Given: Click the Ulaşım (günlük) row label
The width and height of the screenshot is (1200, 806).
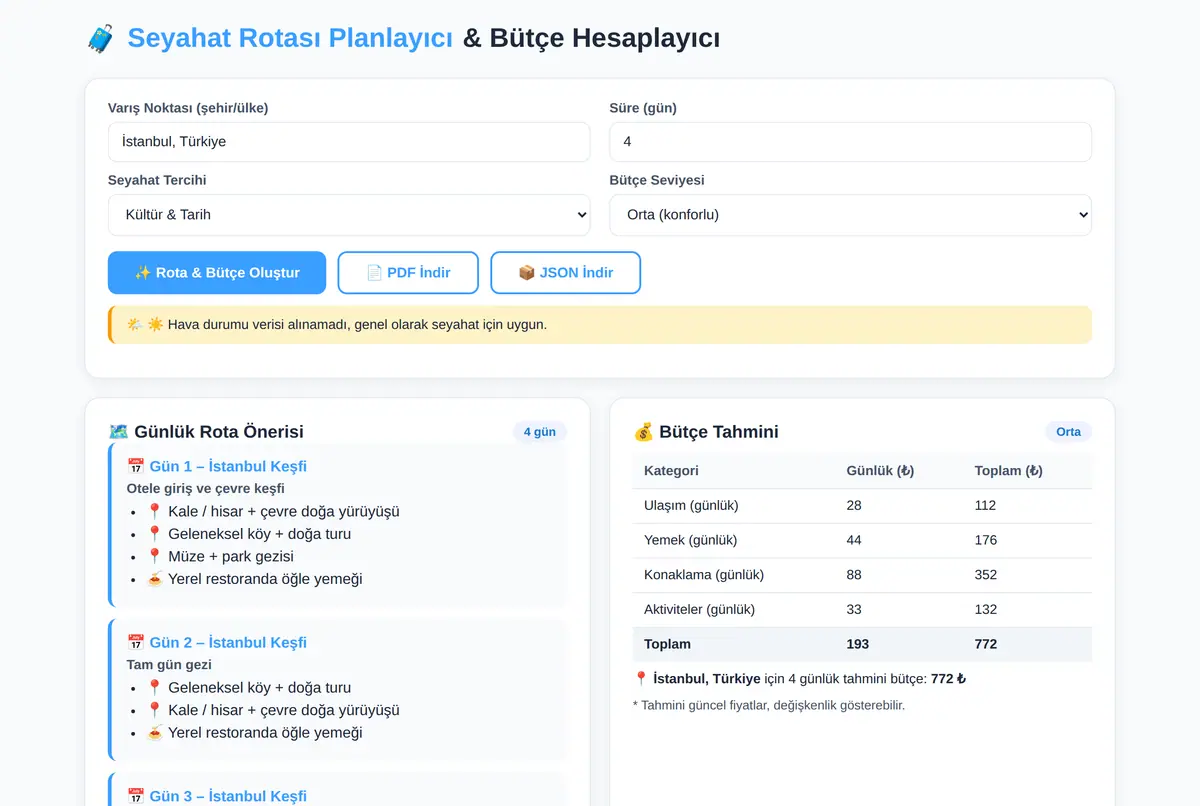Looking at the screenshot, I should (x=691, y=505).
